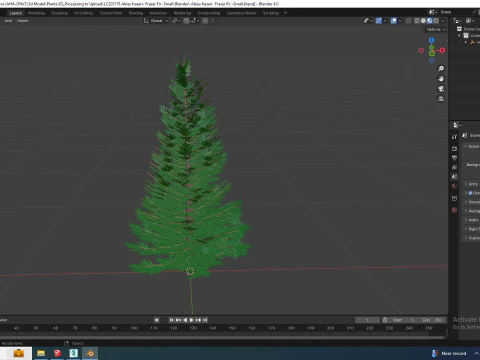Screen dimensions: 480x360
Task: Open the transform orientation Global dropdown
Action: pyautogui.click(x=156, y=21)
